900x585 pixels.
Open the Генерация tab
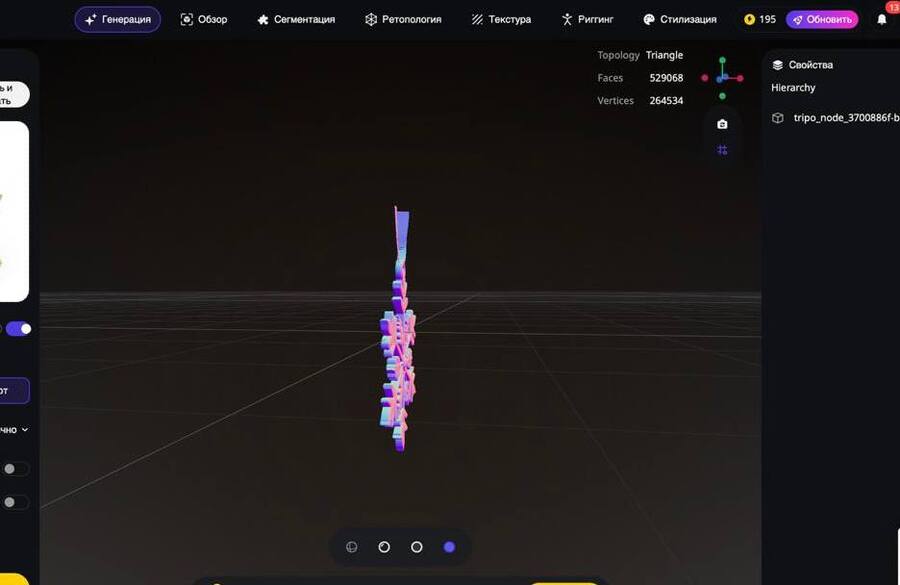point(118,20)
